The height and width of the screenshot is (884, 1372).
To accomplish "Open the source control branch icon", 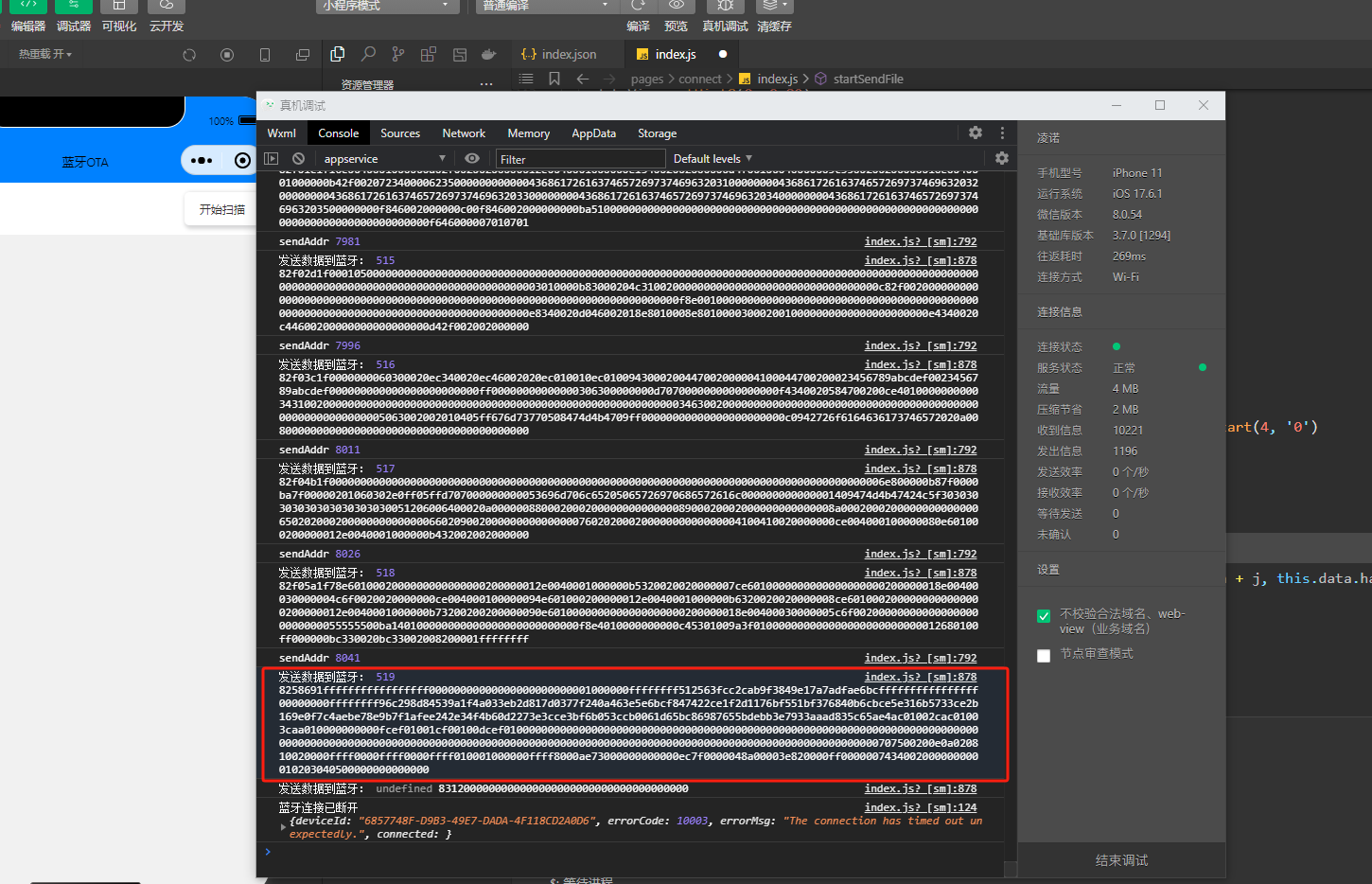I will [398, 54].
